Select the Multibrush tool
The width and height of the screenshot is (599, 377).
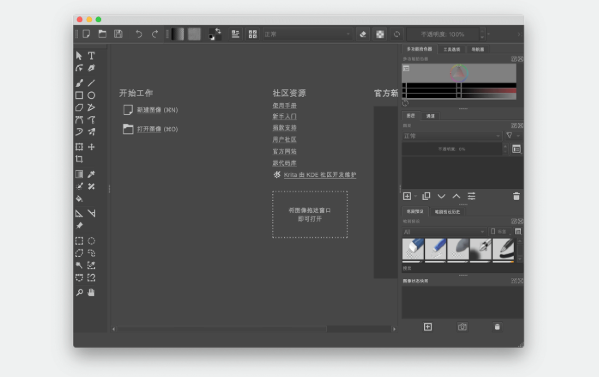tap(91, 132)
